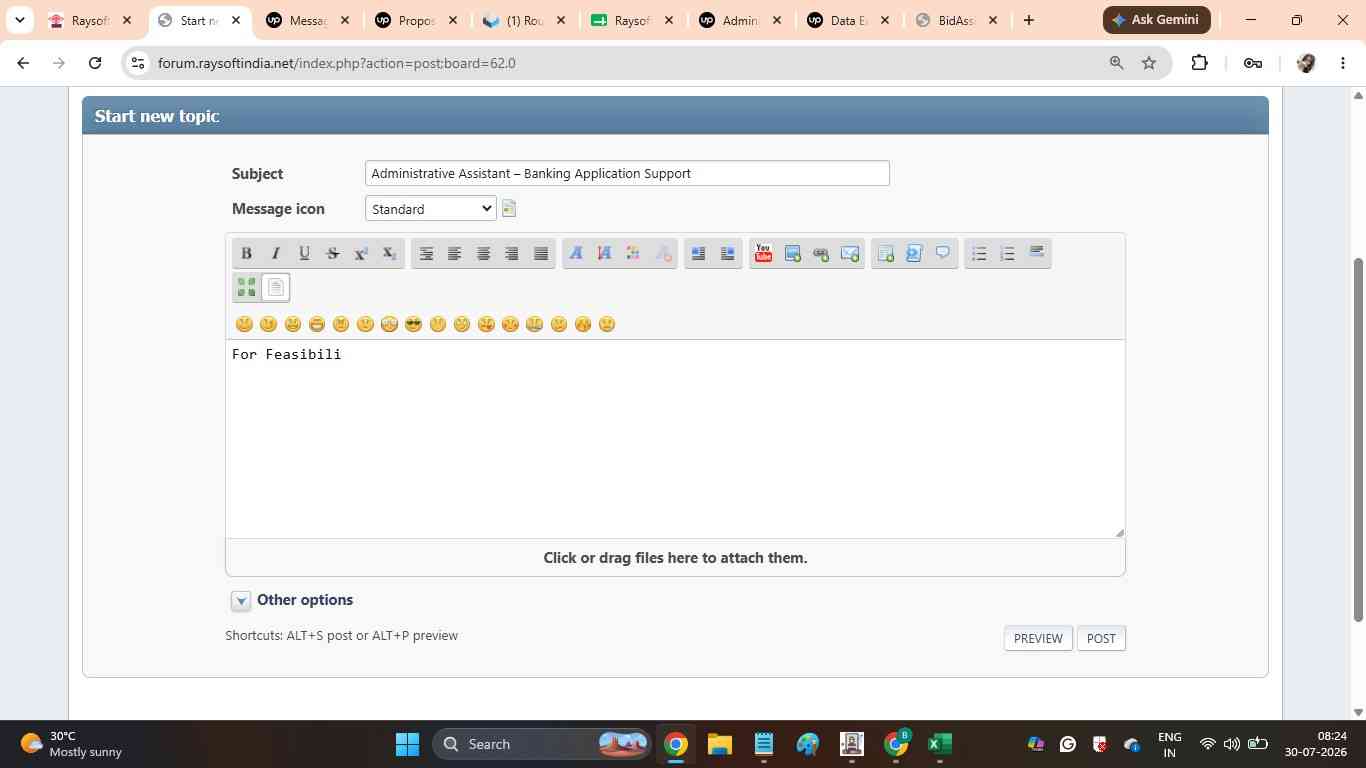
Task: Insert the cool sunglasses smiley
Action: coord(413,324)
